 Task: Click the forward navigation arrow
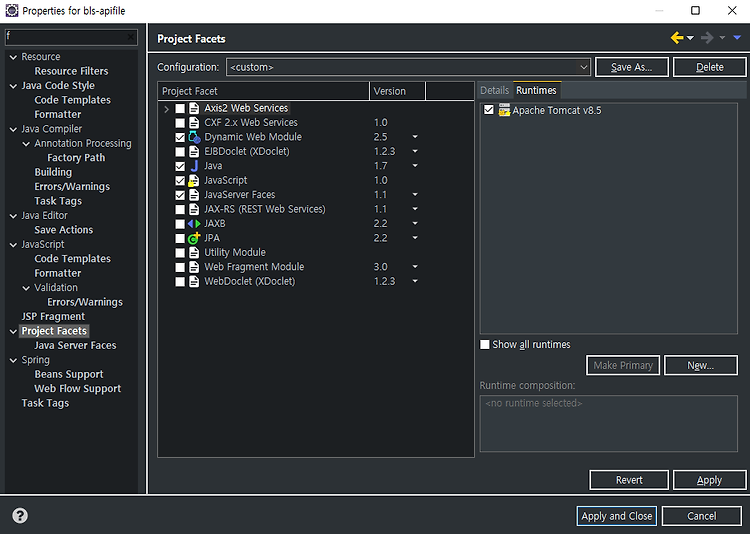(x=707, y=38)
